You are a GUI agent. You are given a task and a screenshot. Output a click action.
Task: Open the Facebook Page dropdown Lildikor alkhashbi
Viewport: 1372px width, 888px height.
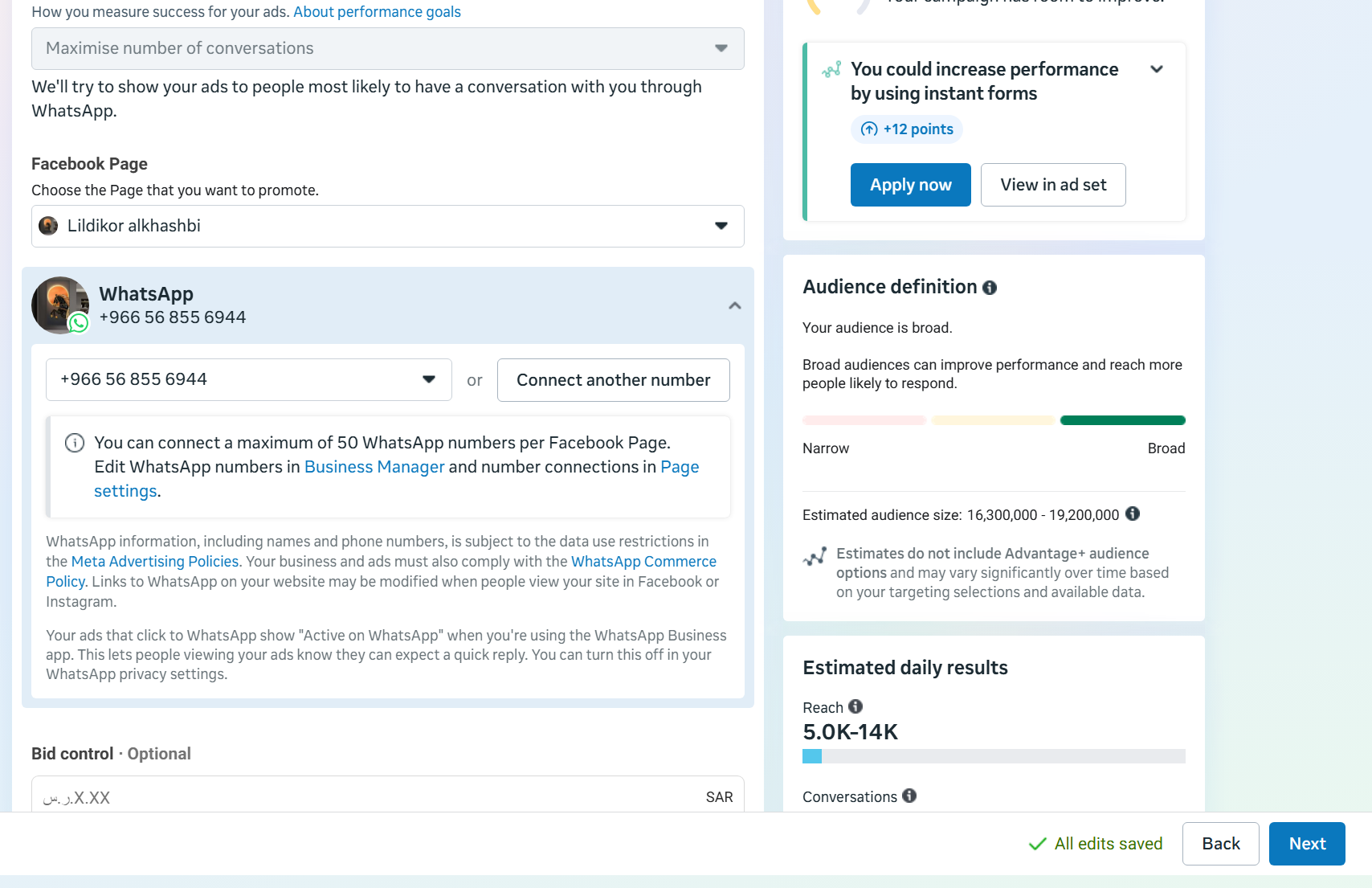pos(387,226)
